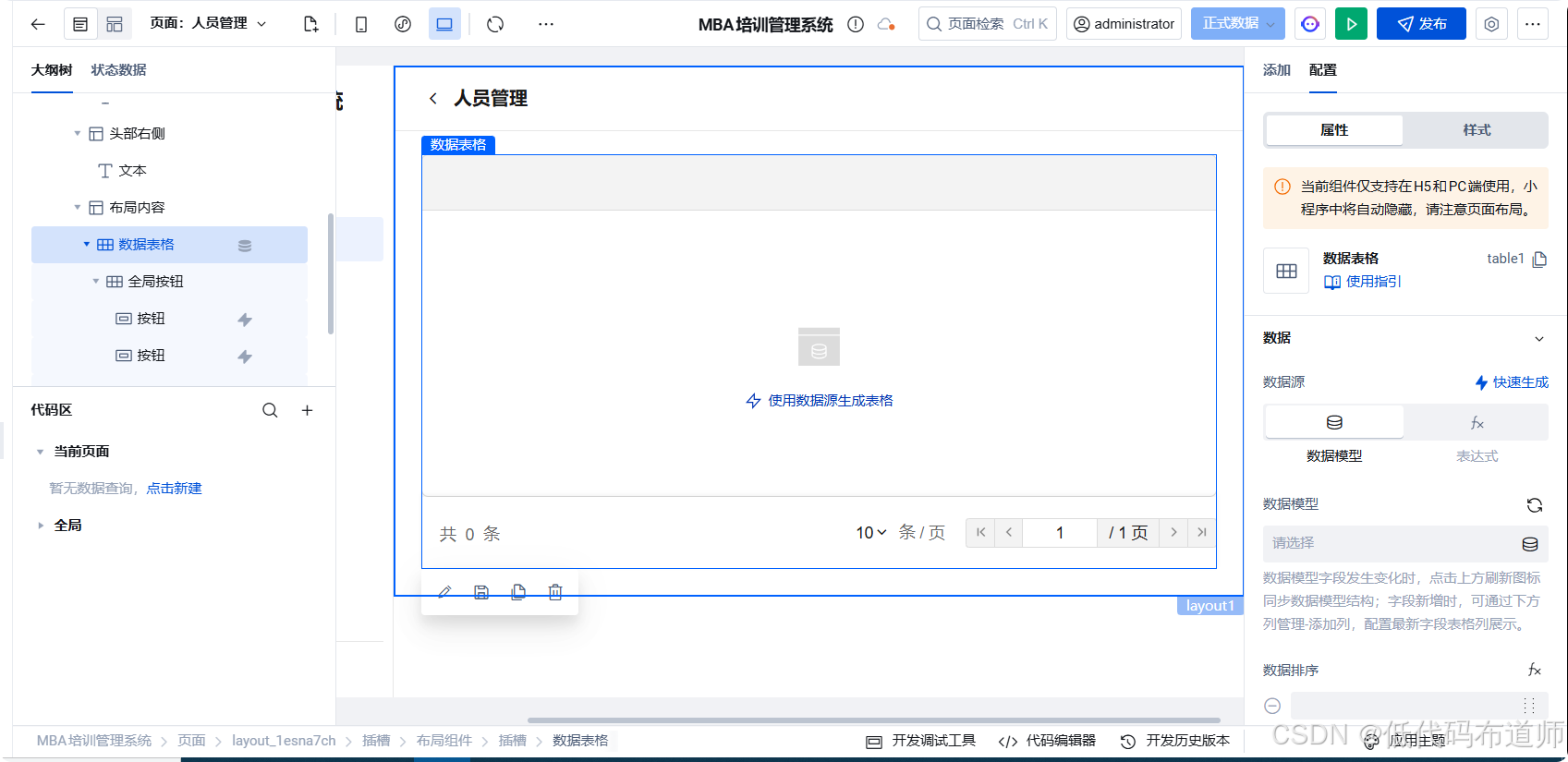The image size is (1568, 762).
Task: Publish the app with 发布 button
Action: 1421,24
